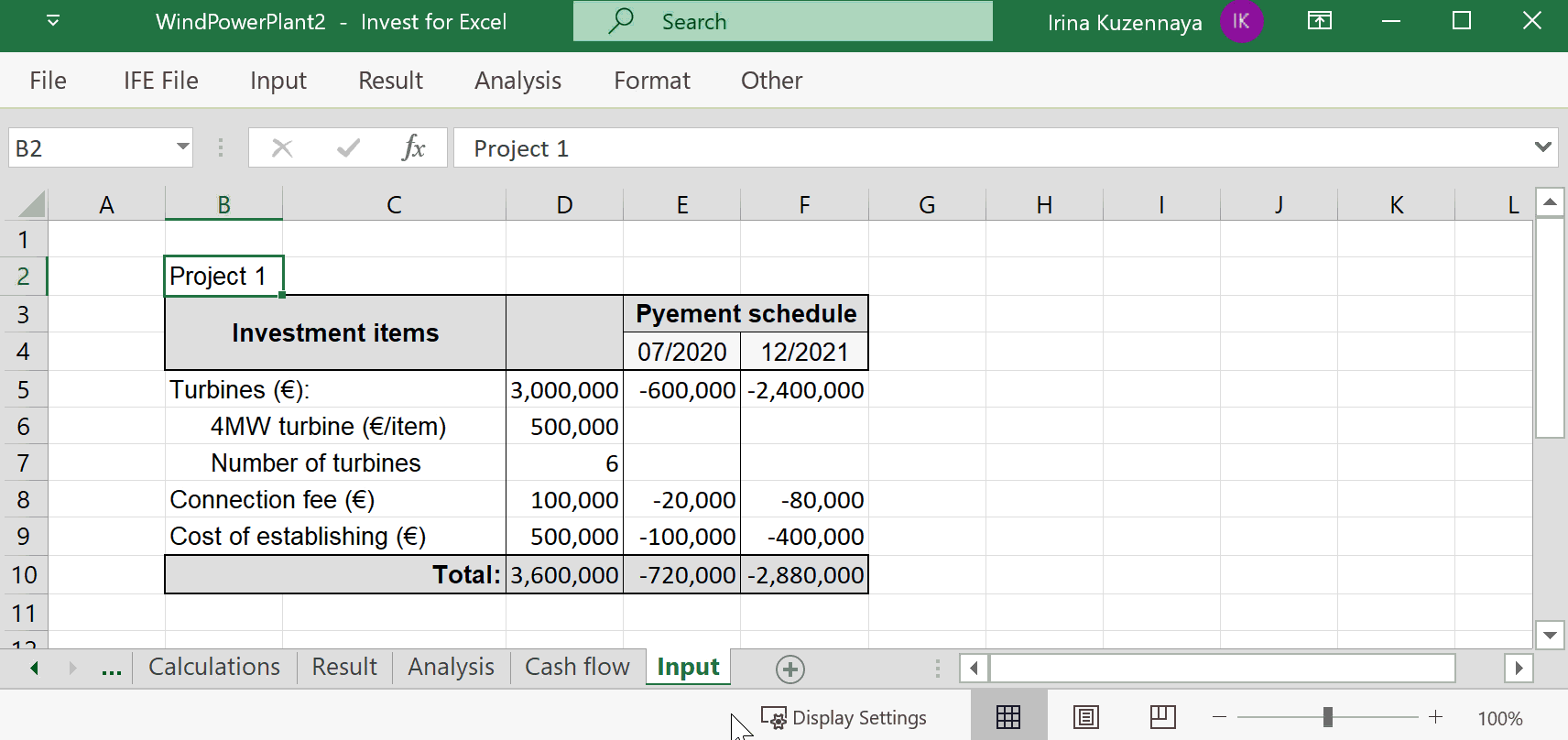Select cell with -2,400,000
The image size is (1568, 740).
(804, 389)
